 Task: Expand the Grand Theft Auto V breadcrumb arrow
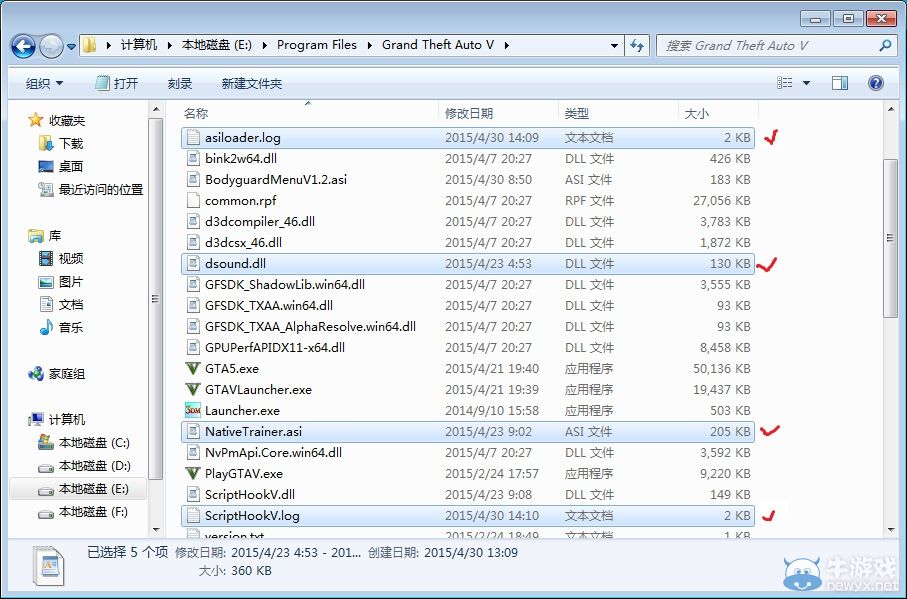[507, 45]
